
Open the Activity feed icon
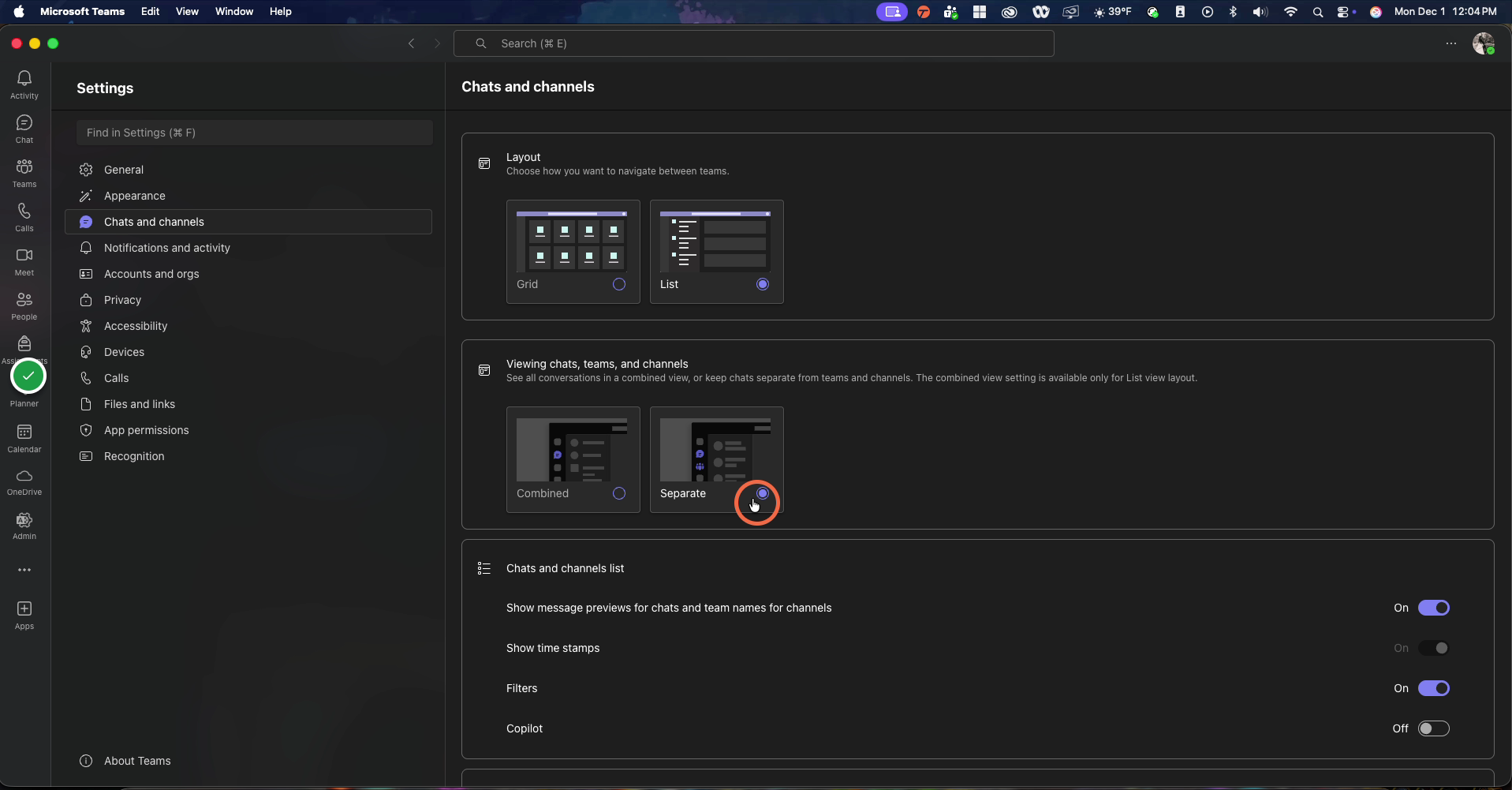click(x=24, y=84)
